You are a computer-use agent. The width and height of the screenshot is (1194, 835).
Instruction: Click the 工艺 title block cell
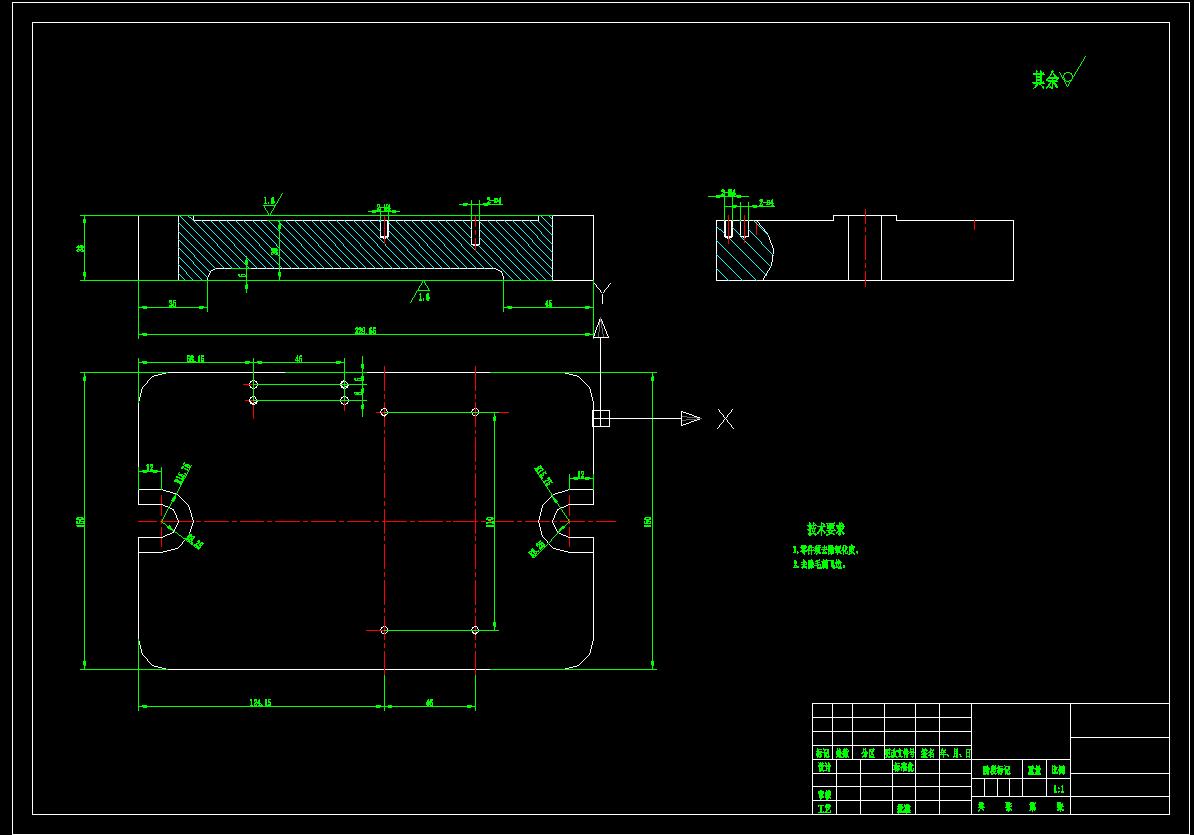[824, 808]
